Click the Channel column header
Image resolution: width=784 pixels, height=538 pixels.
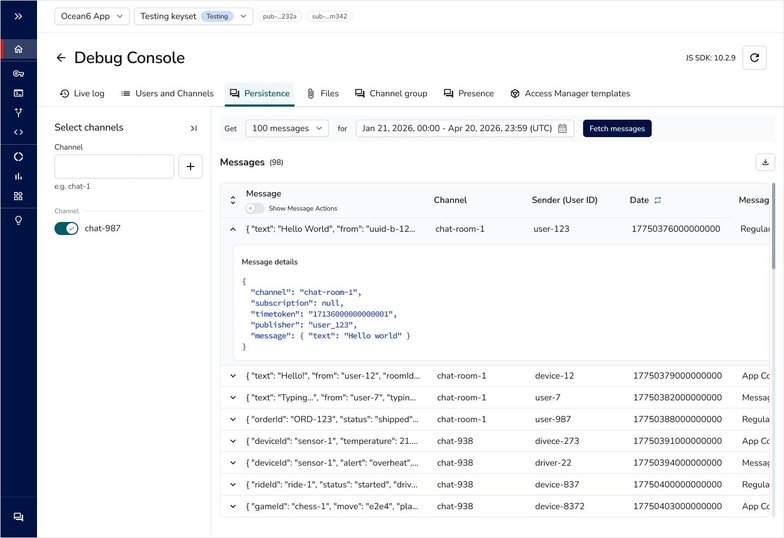pos(450,200)
